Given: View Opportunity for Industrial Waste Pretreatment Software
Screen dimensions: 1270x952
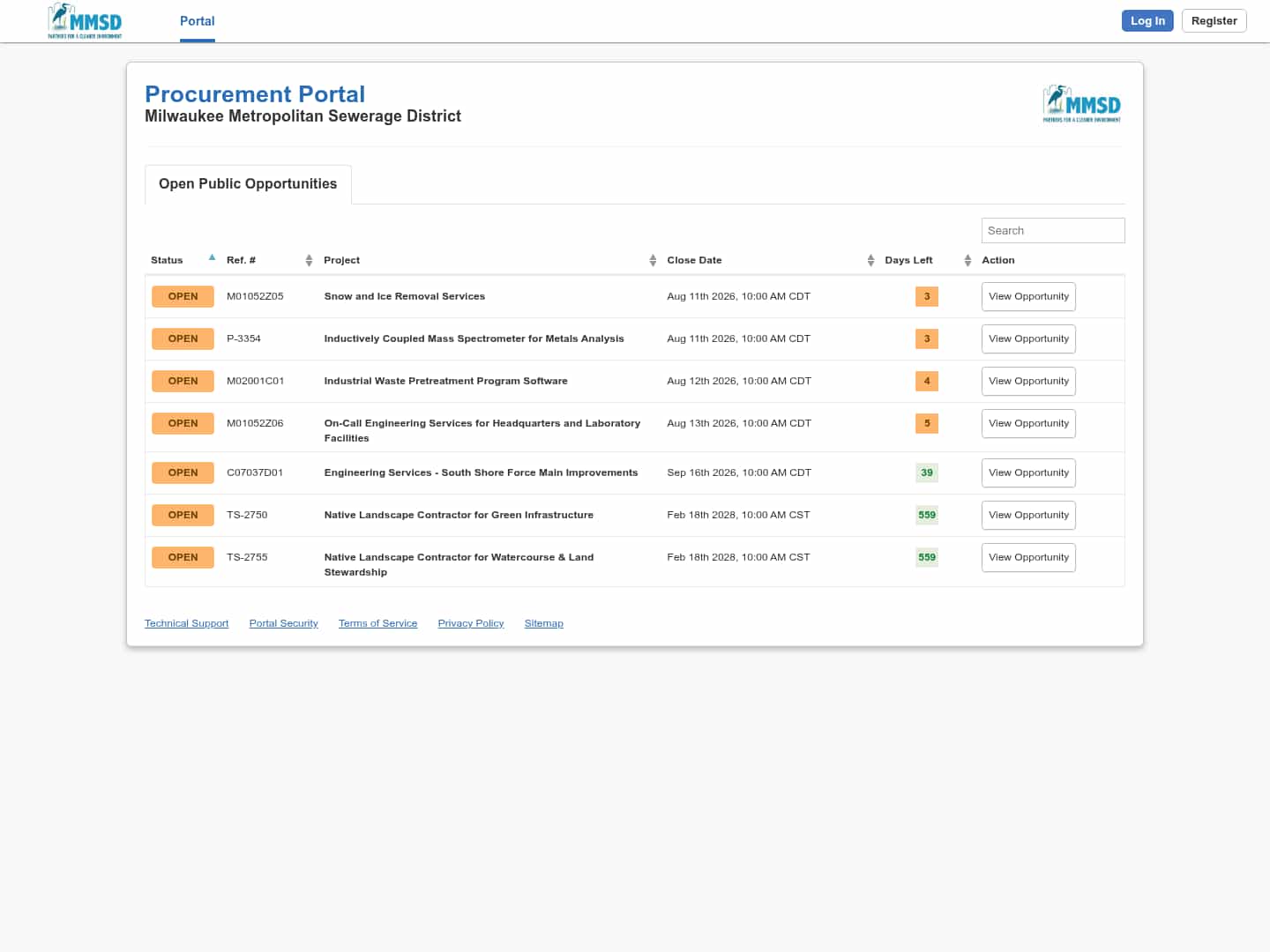Looking at the screenshot, I should [x=1028, y=382].
